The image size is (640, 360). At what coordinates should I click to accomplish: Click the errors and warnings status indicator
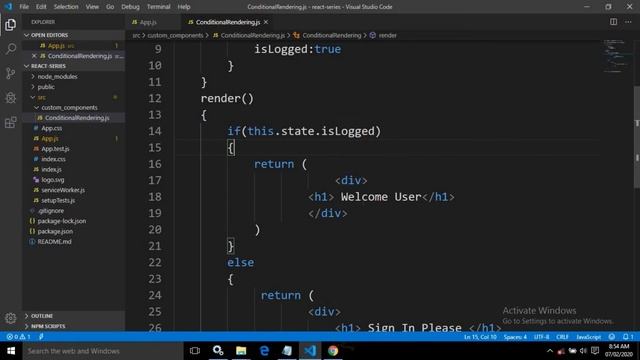pyautogui.click(x=19, y=337)
